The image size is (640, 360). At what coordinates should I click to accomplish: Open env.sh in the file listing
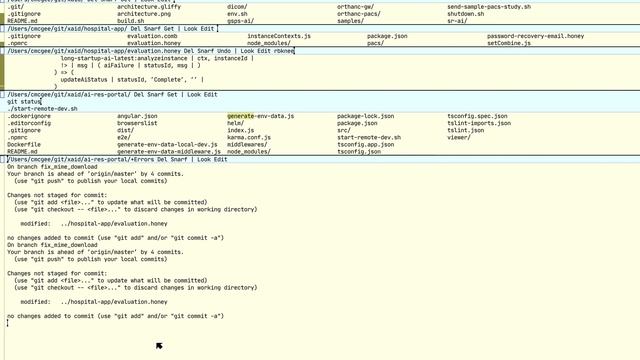pyautogui.click(x=237, y=14)
